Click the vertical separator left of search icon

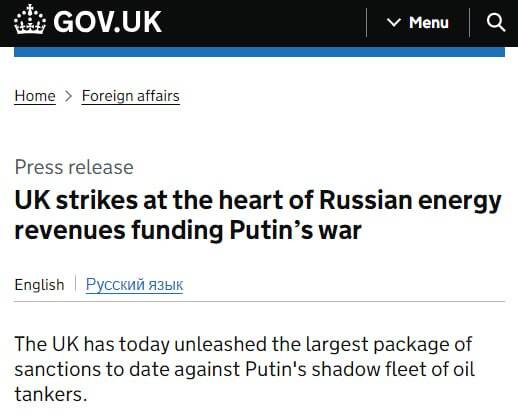(469, 22)
